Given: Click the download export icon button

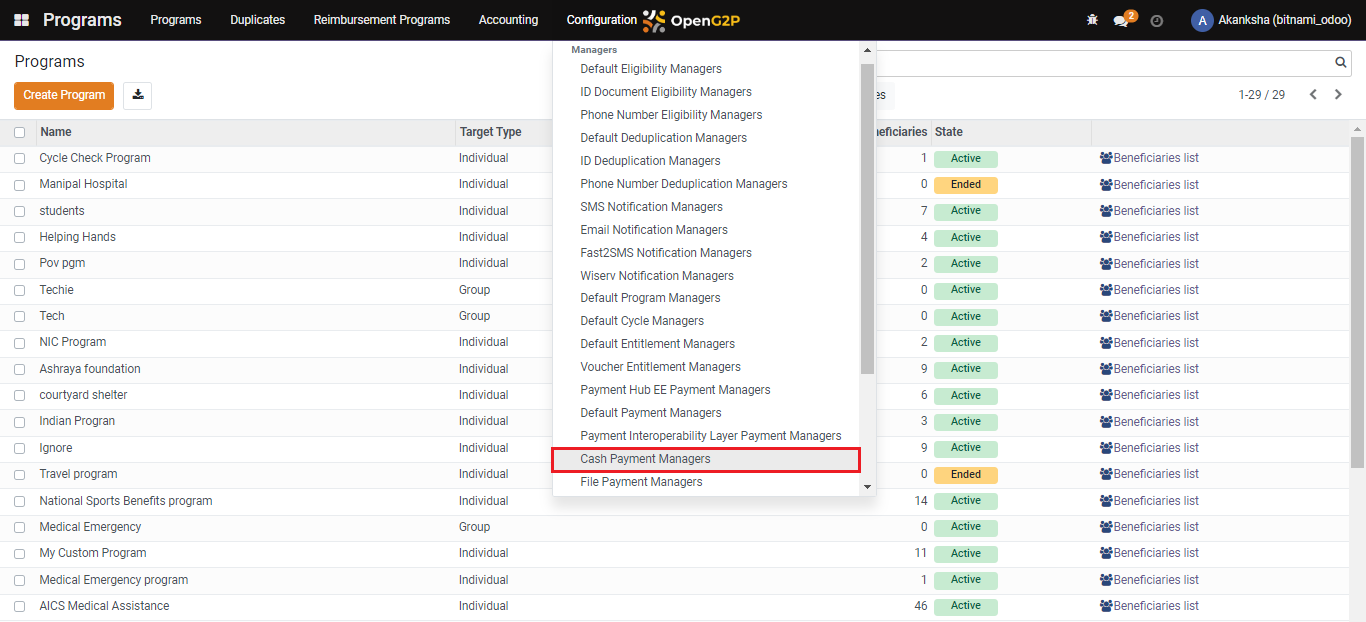Looking at the screenshot, I should (138, 95).
